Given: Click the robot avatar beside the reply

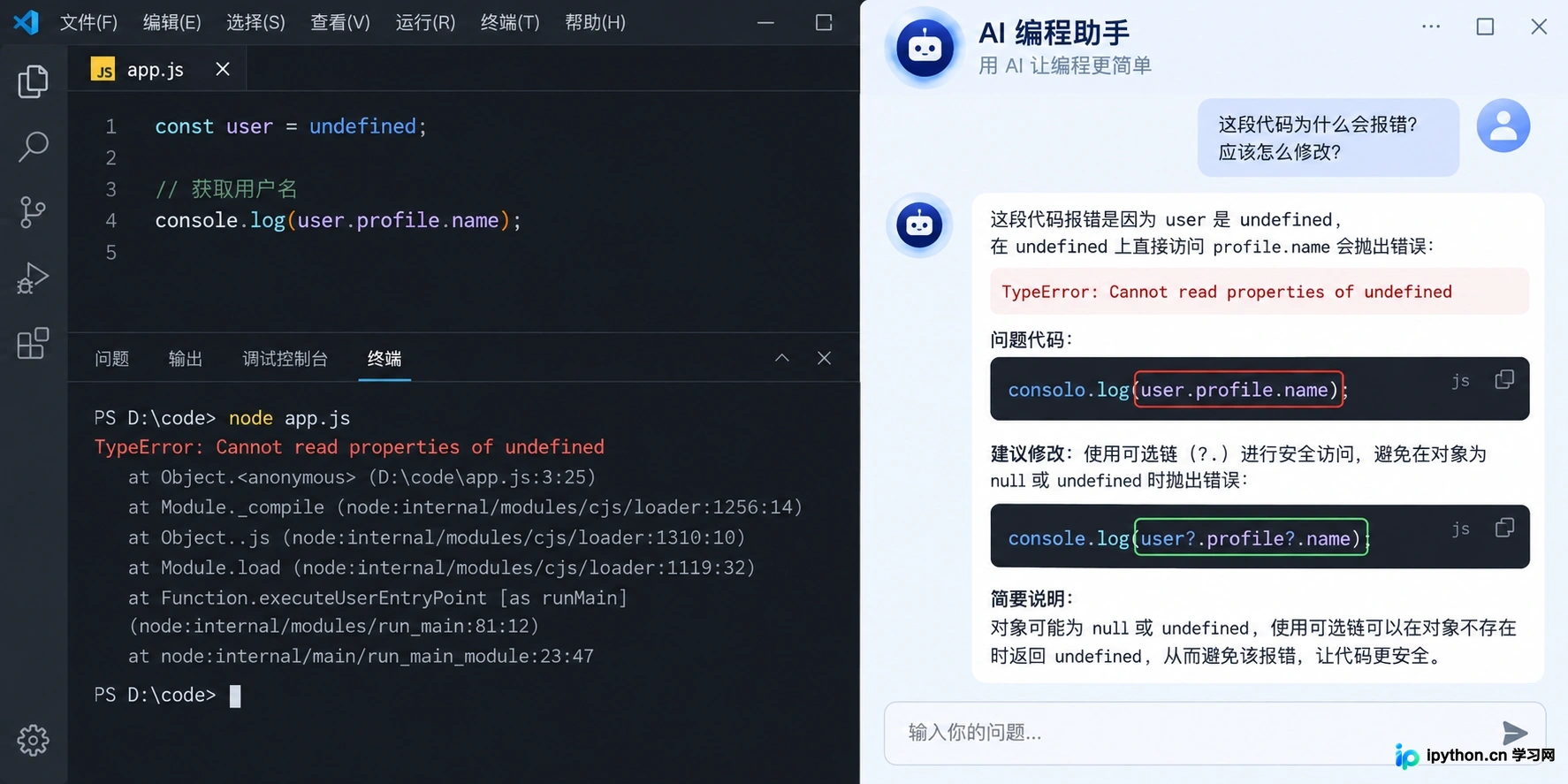Looking at the screenshot, I should click(x=919, y=225).
